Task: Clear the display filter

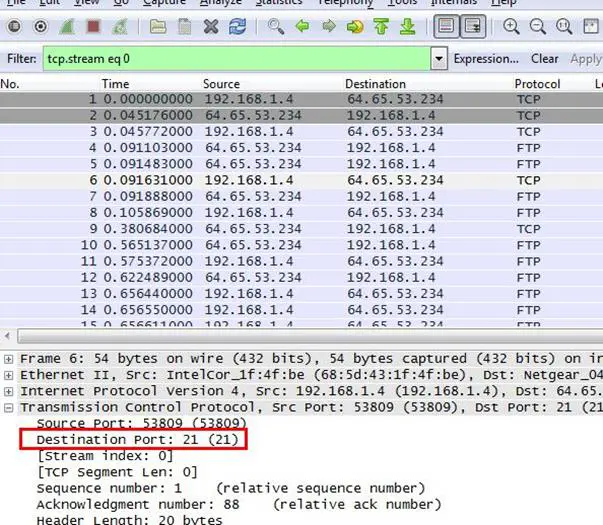Action: [x=545, y=59]
